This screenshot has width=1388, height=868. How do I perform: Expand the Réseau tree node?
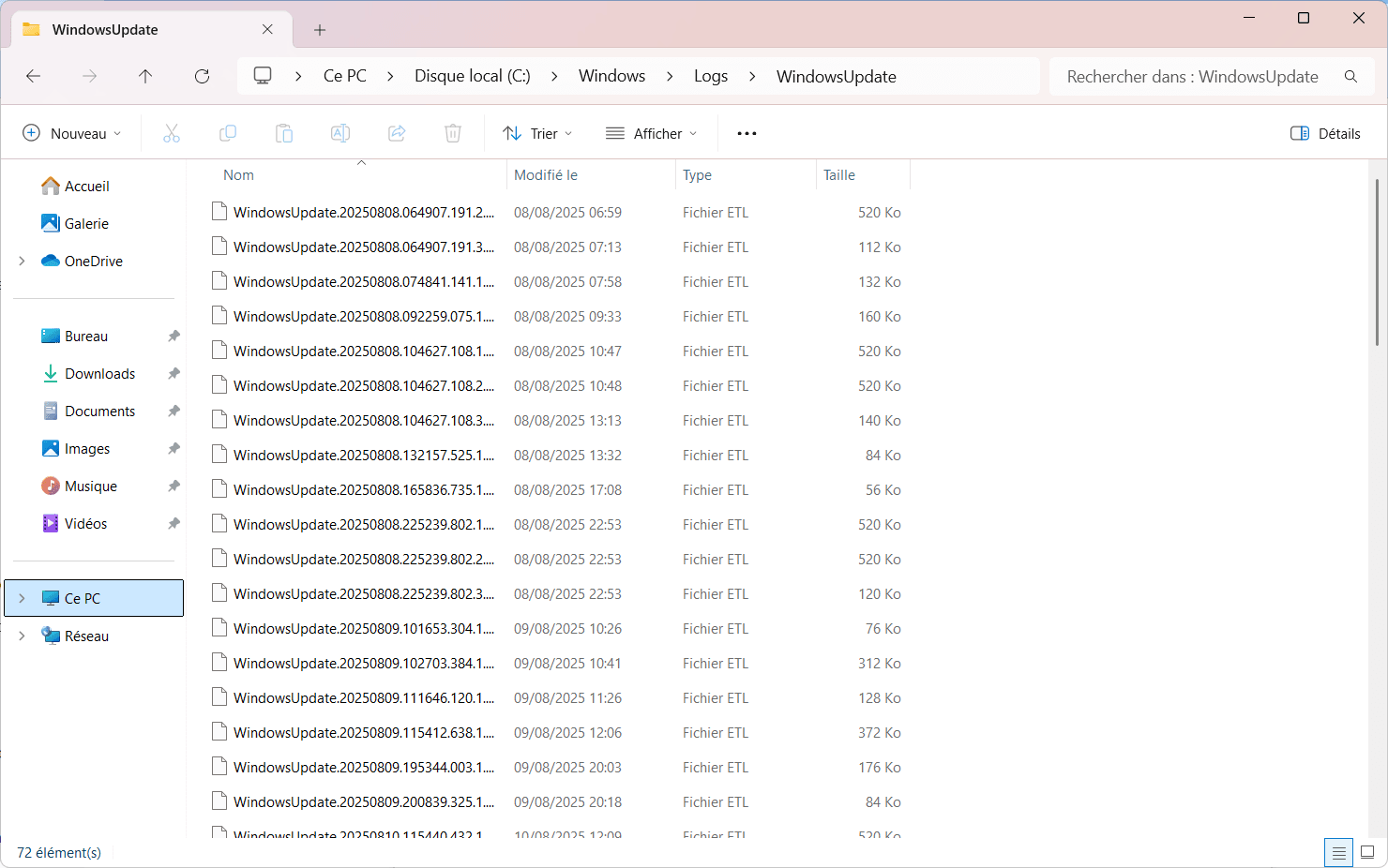(x=22, y=636)
